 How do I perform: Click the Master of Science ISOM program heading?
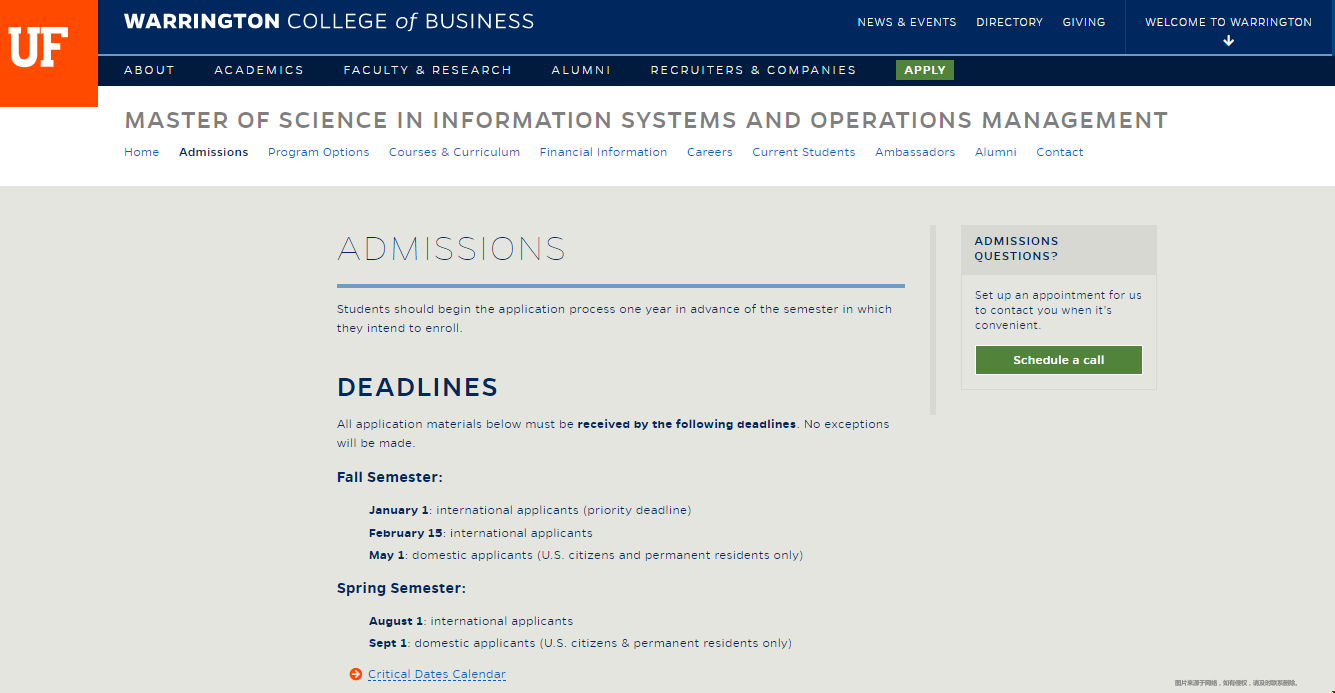[646, 120]
